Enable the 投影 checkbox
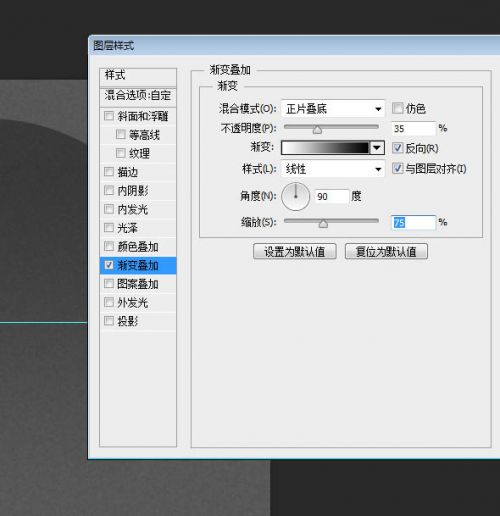Screen dimensions: 500x516 pyautogui.click(x=109, y=321)
